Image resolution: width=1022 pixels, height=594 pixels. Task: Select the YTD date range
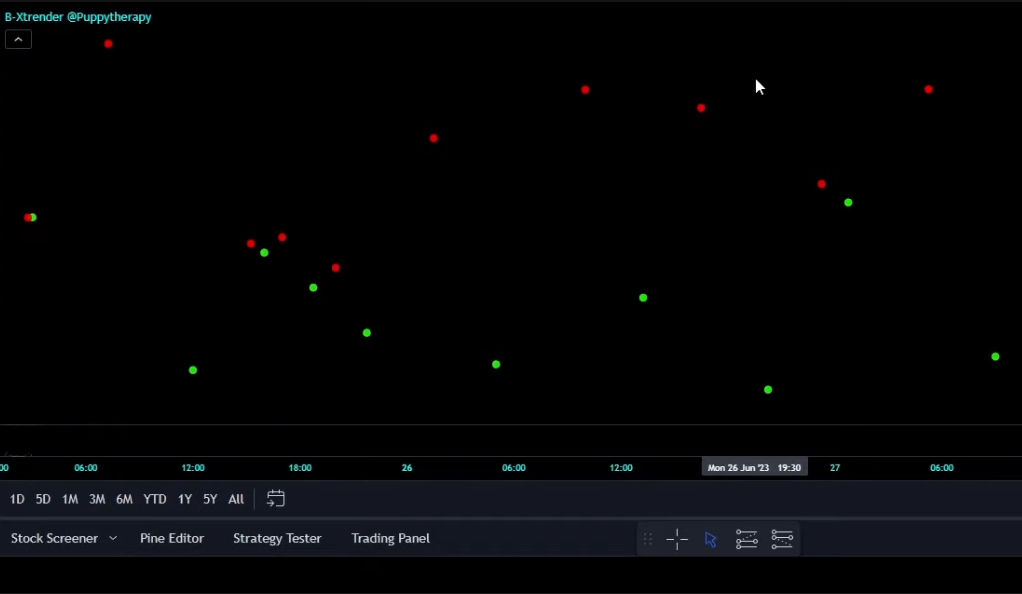coord(154,499)
